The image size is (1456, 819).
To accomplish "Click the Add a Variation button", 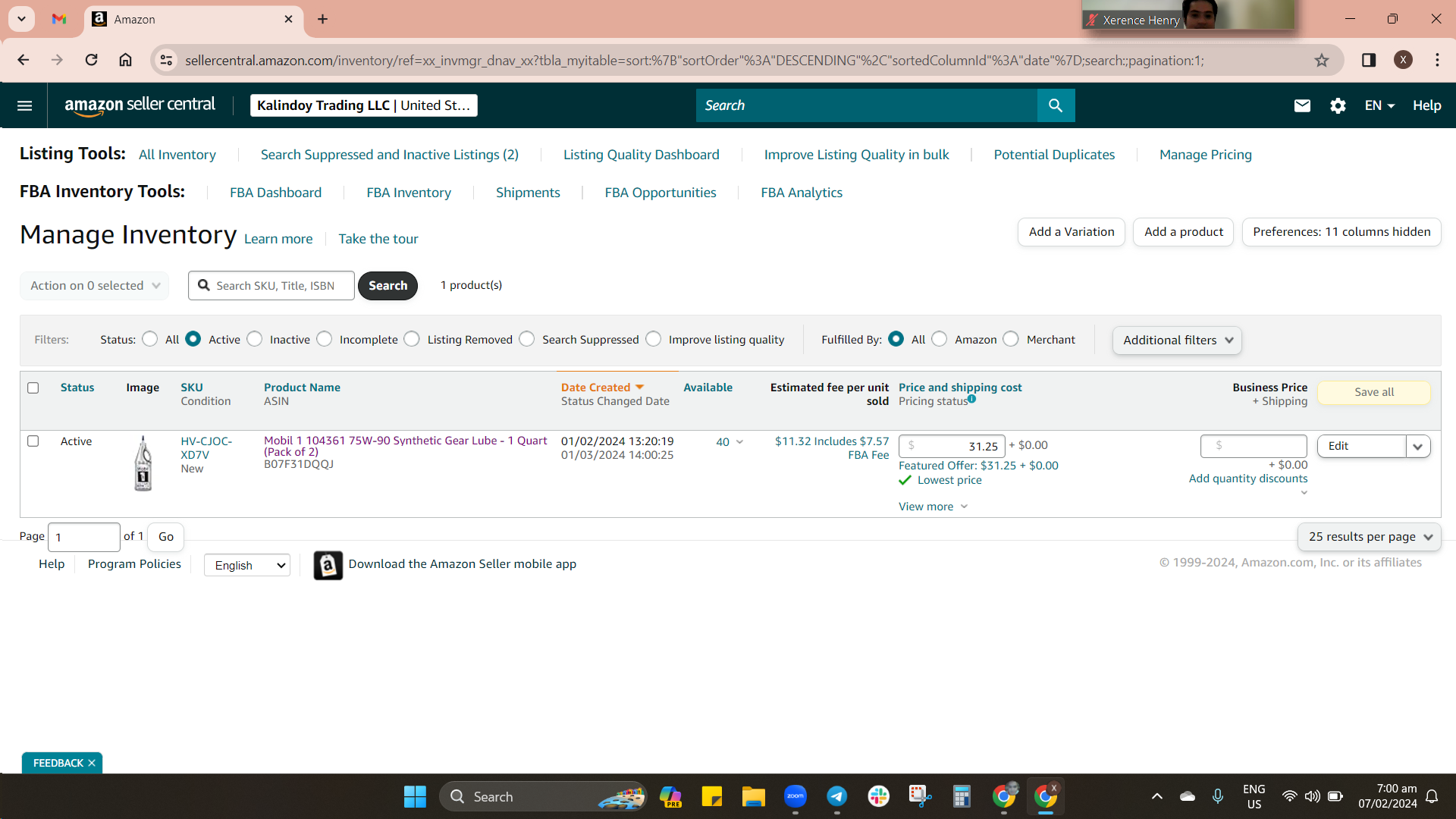I will point(1072,232).
